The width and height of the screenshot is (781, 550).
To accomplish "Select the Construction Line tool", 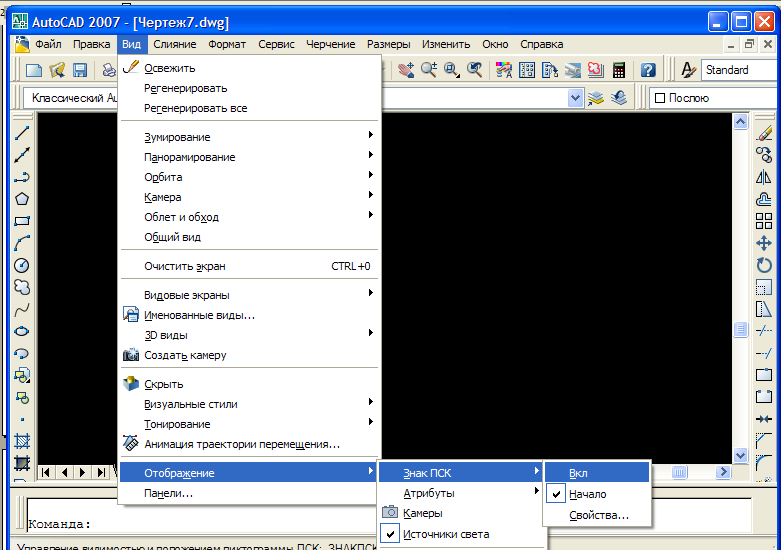I will pos(22,155).
